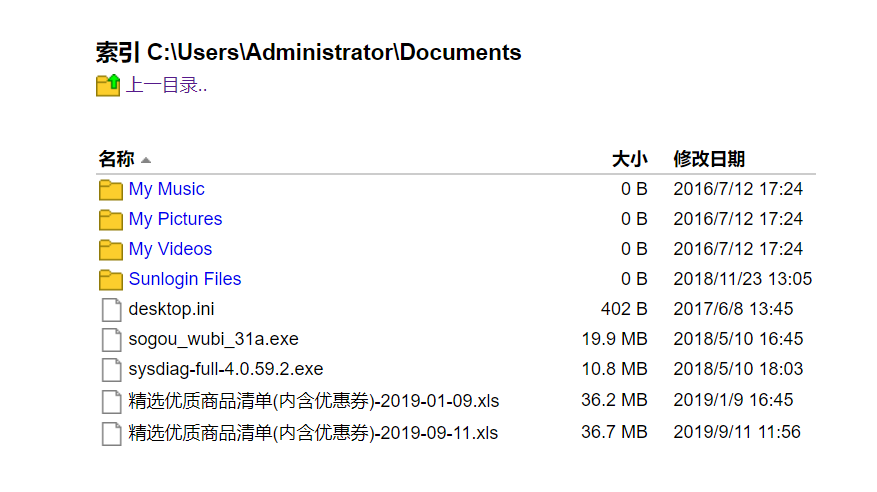The image size is (877, 492).
Task: Click the My Pictures folder icon
Action: click(x=111, y=220)
